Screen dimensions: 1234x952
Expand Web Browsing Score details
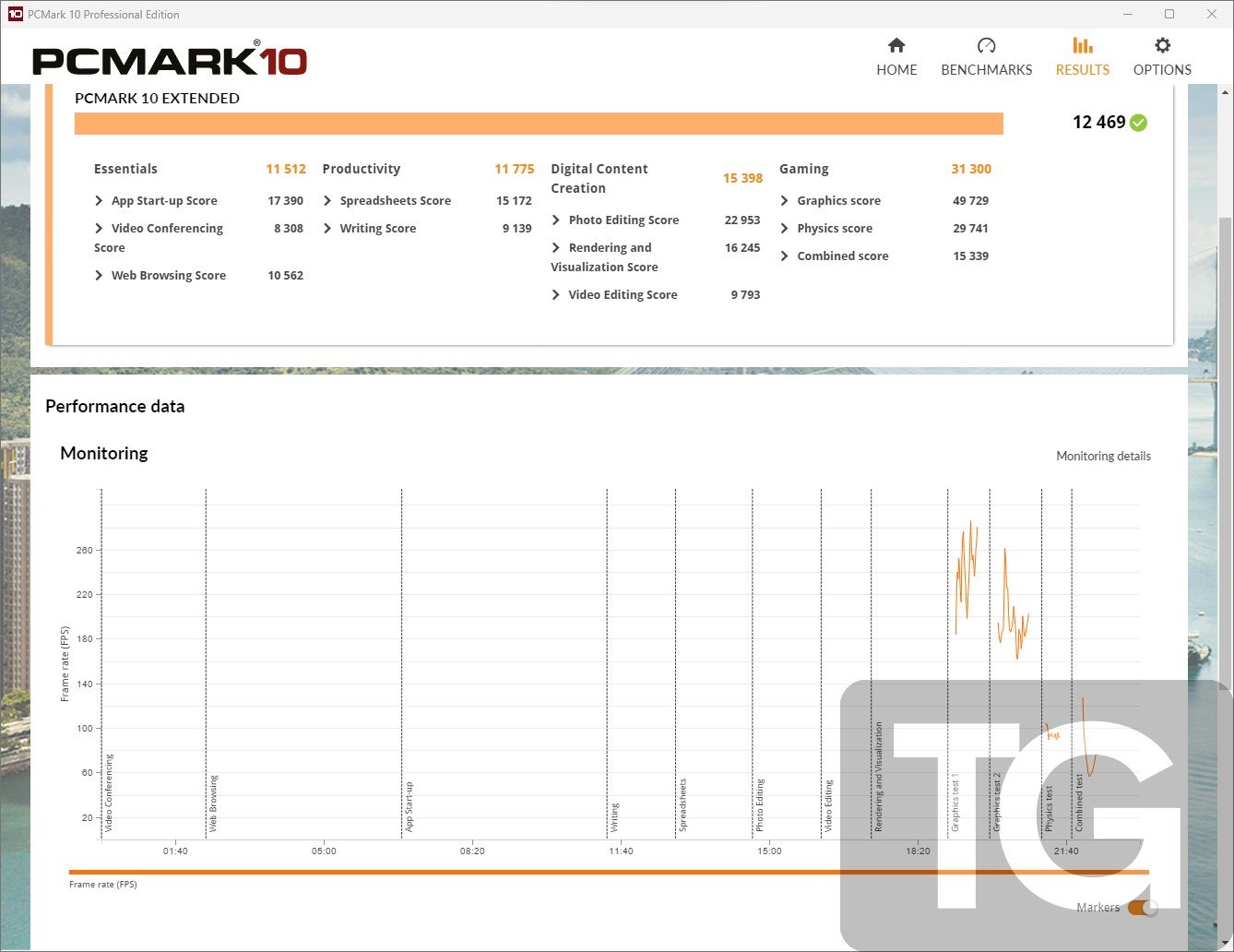click(x=99, y=275)
